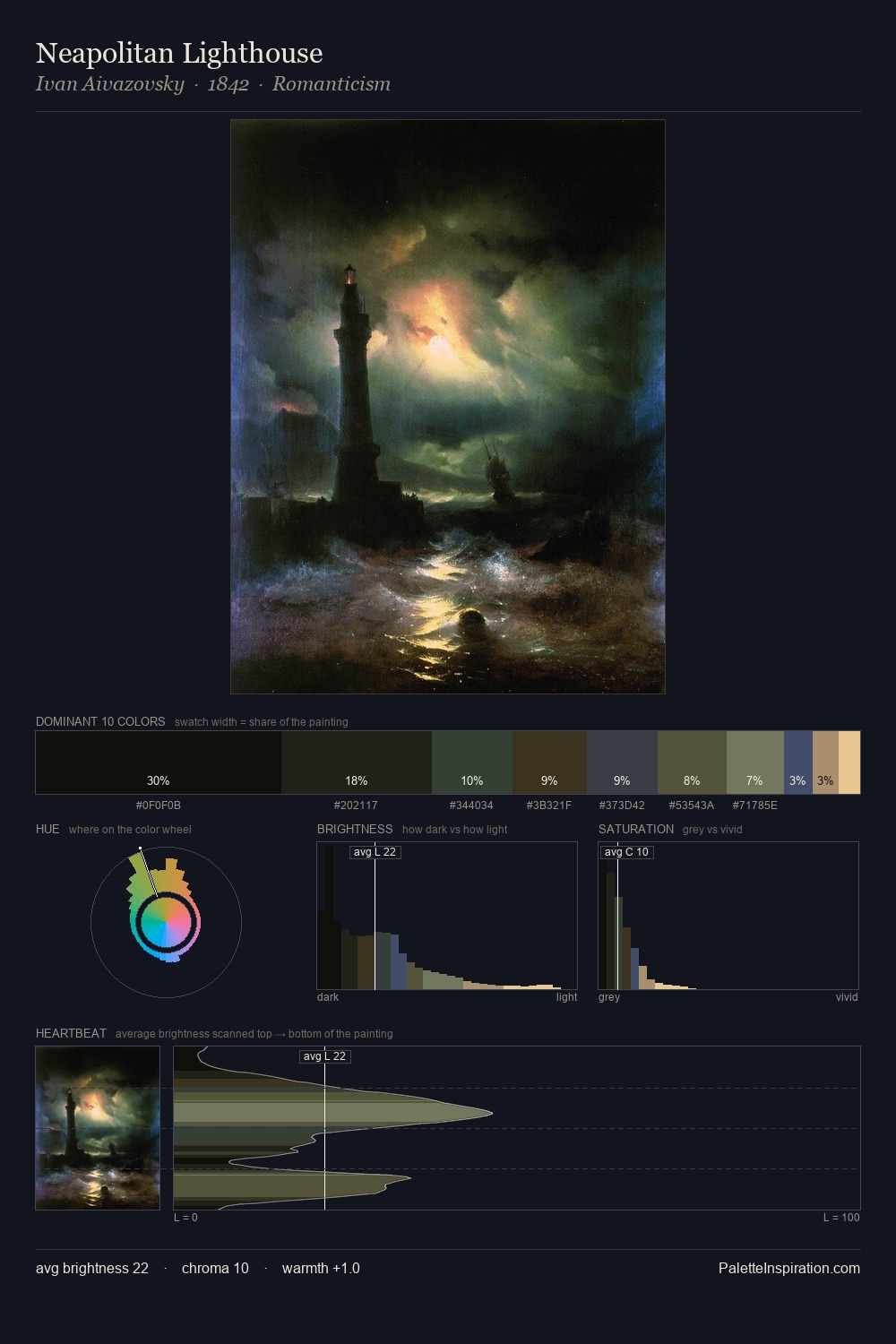Click the HUE section heading

point(47,829)
